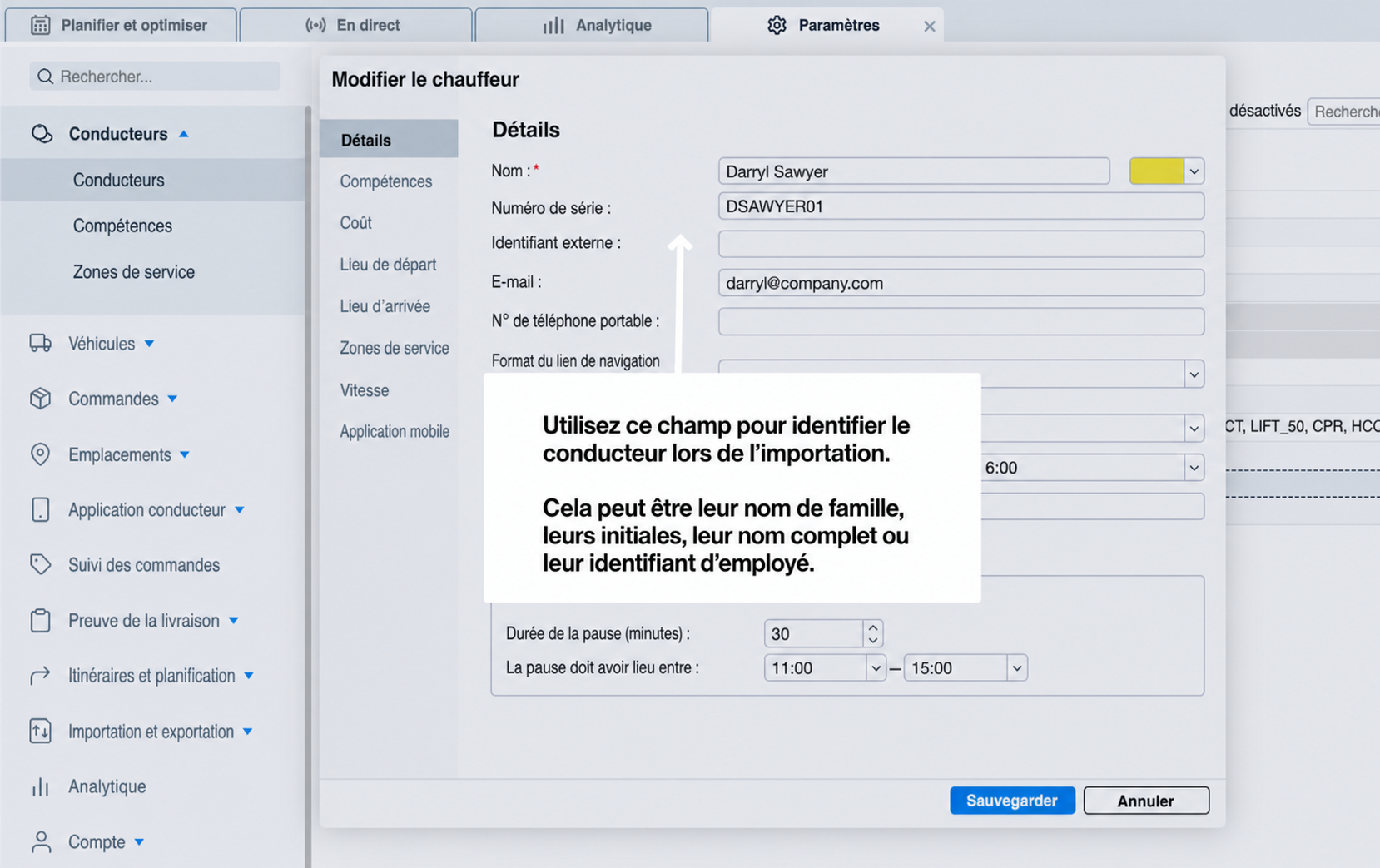The height and width of the screenshot is (868, 1380).
Task: Click the Suivi des commandes tag icon
Action: tap(40, 564)
